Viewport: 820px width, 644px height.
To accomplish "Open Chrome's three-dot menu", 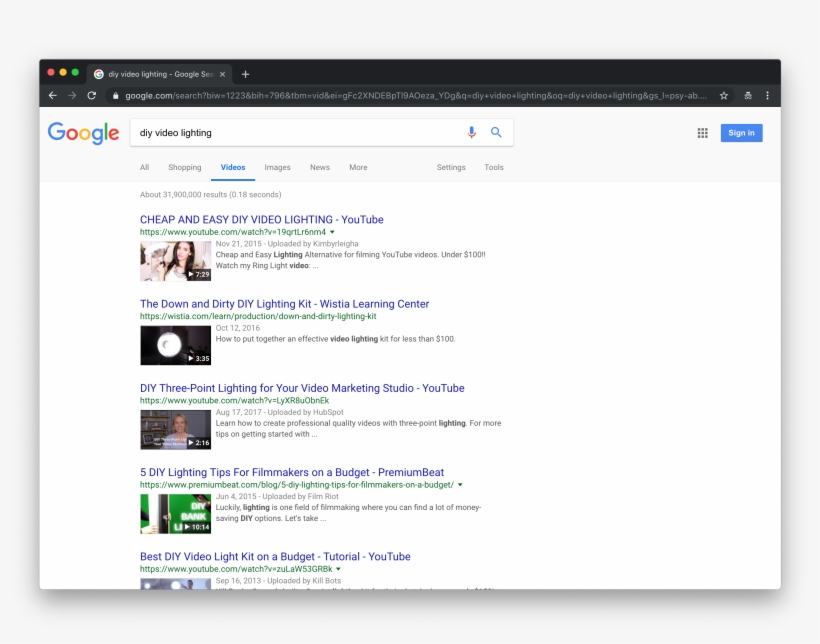I will point(767,96).
